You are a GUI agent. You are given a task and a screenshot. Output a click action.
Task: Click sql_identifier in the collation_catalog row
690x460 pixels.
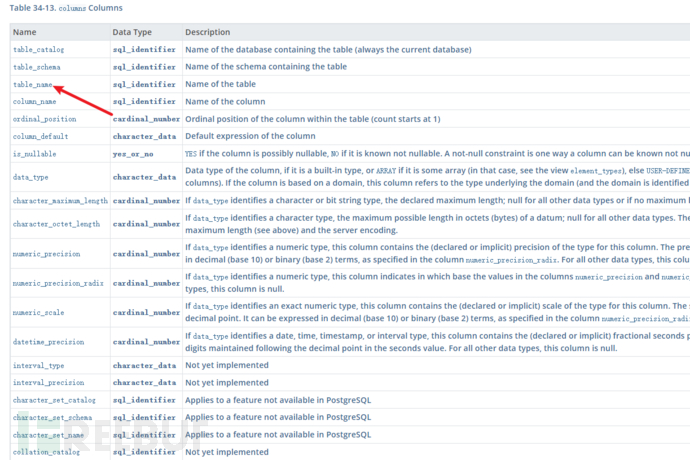pos(144,452)
